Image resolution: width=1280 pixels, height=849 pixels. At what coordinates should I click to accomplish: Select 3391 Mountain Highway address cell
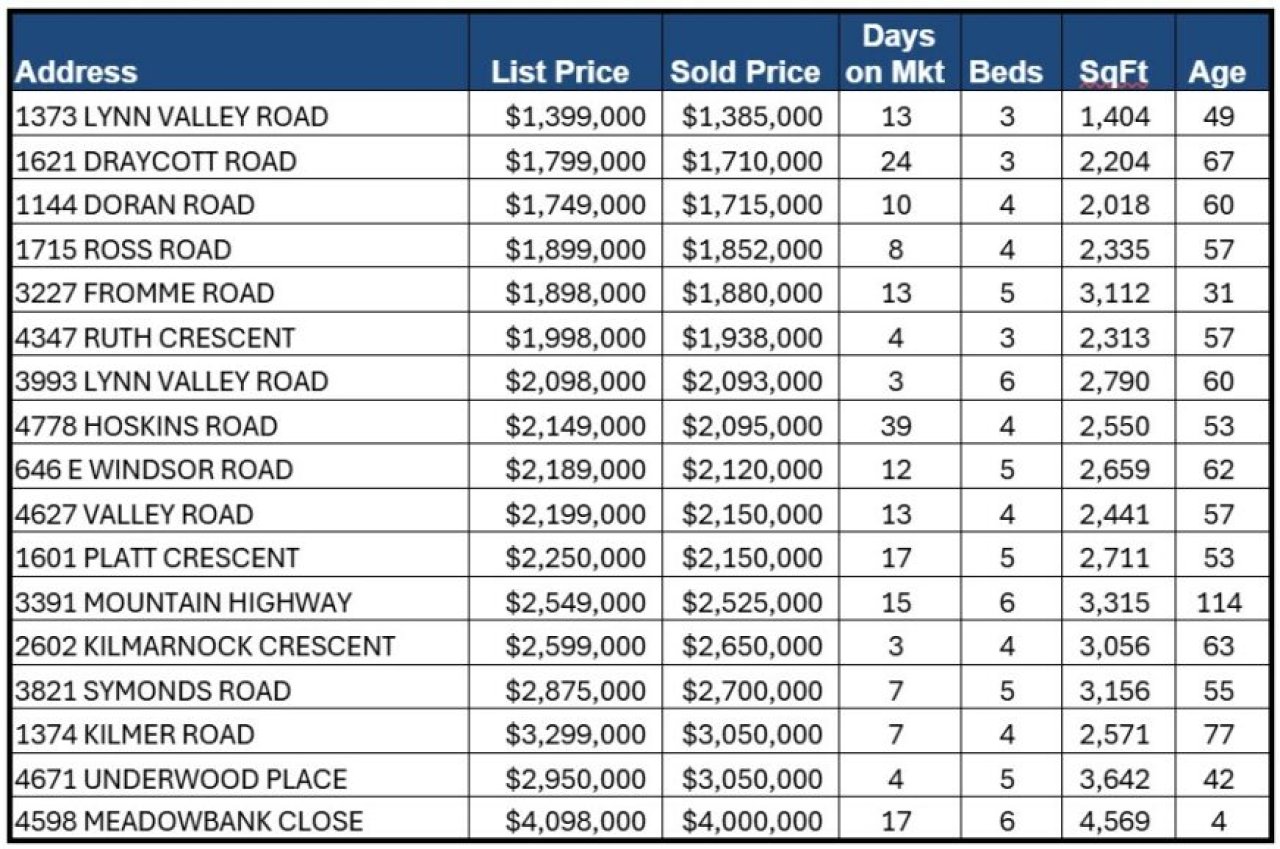[184, 602]
